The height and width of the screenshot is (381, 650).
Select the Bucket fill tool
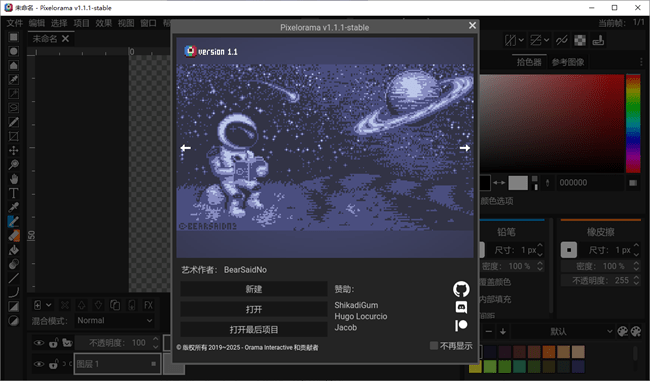click(x=13, y=250)
